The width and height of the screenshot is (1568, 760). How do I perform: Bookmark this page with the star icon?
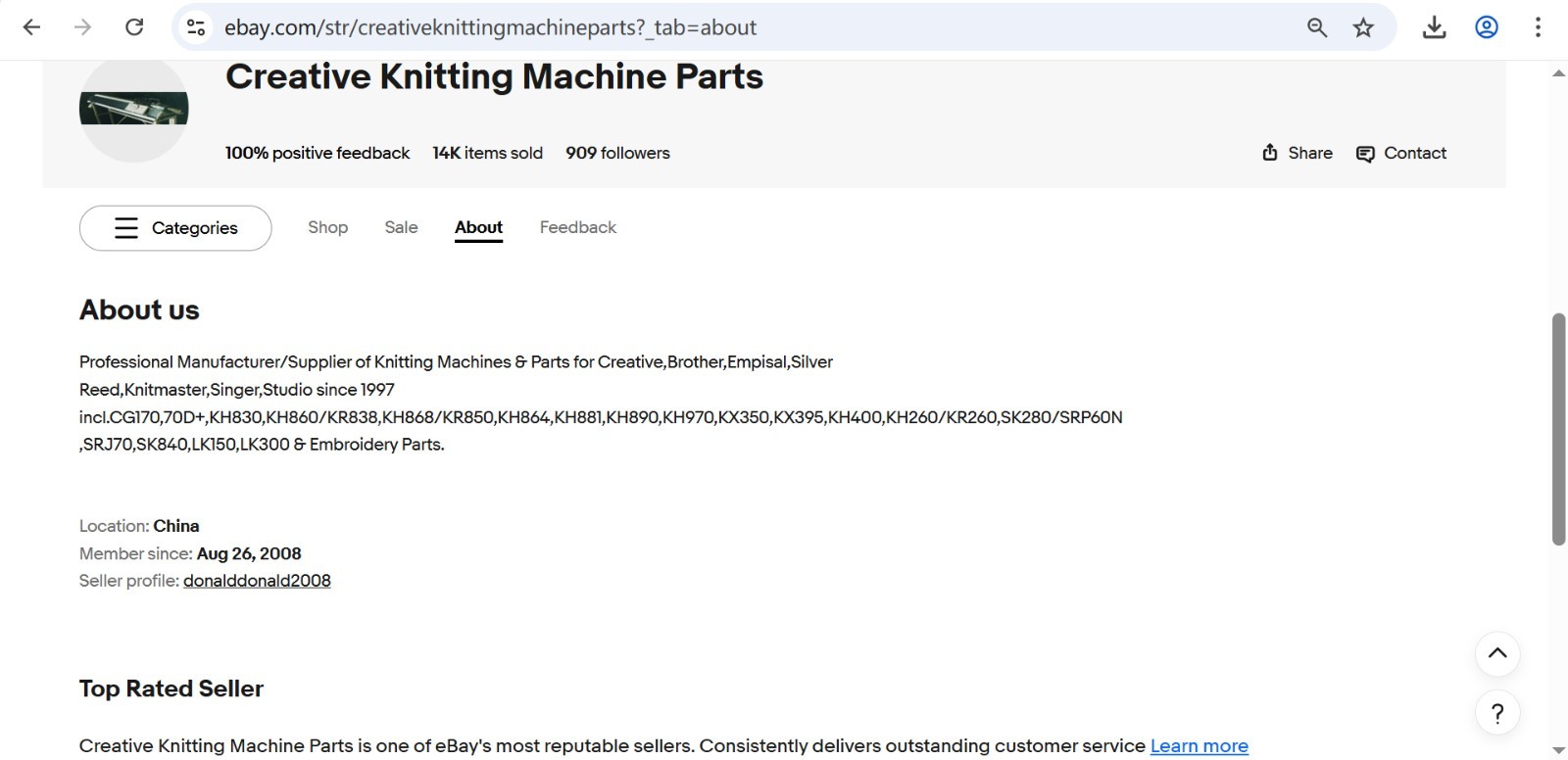[1363, 27]
